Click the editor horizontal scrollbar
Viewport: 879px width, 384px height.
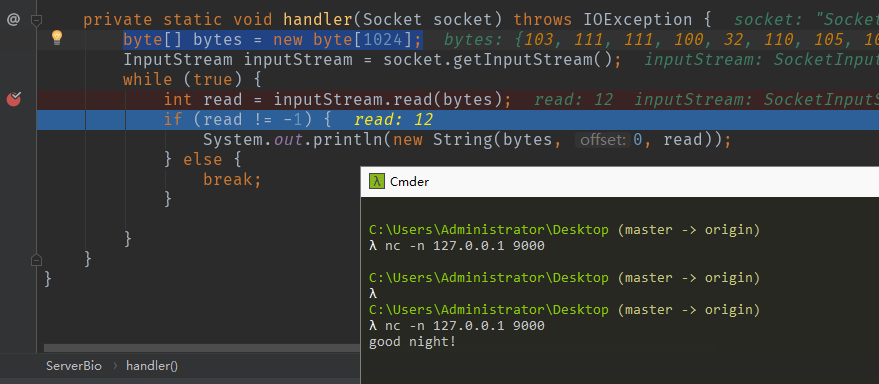pos(202,348)
